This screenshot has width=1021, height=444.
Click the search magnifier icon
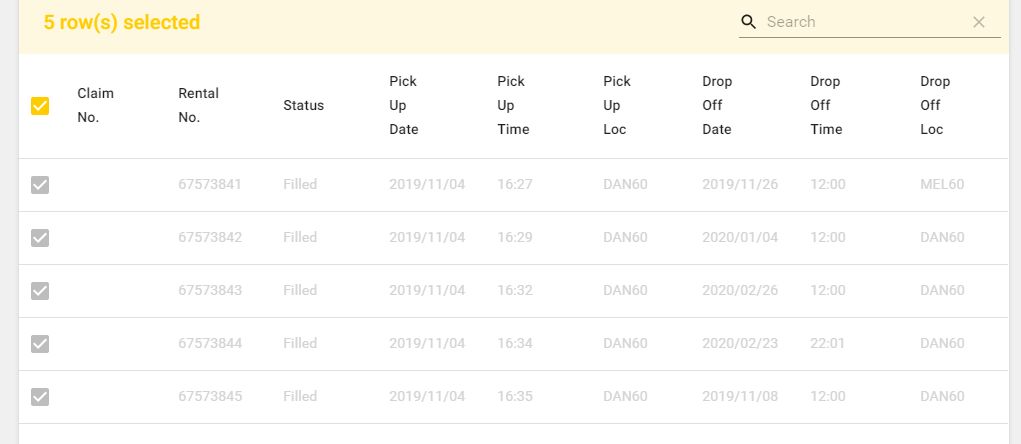(x=748, y=22)
